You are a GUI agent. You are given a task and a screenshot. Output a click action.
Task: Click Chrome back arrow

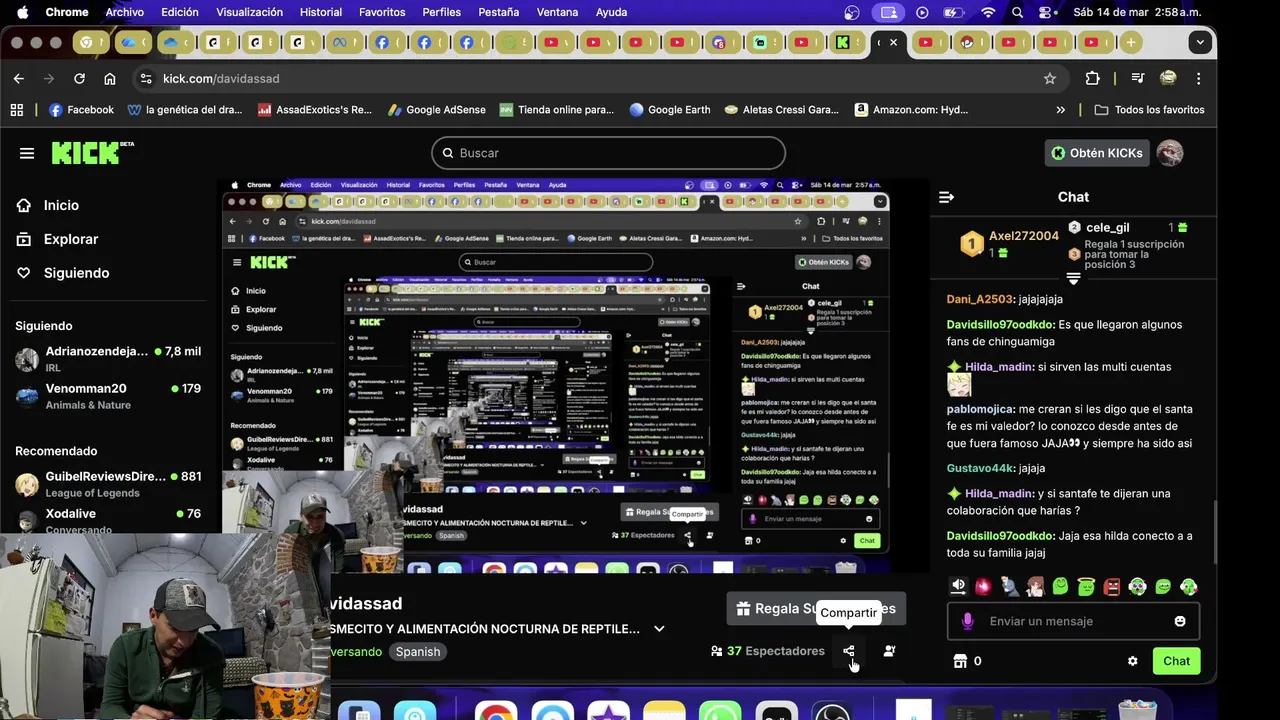[19, 78]
